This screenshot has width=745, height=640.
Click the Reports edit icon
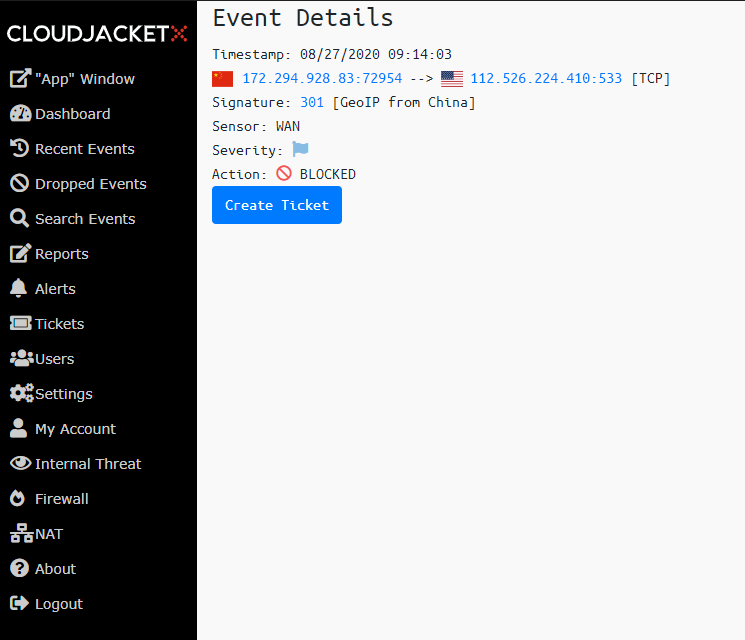point(20,253)
